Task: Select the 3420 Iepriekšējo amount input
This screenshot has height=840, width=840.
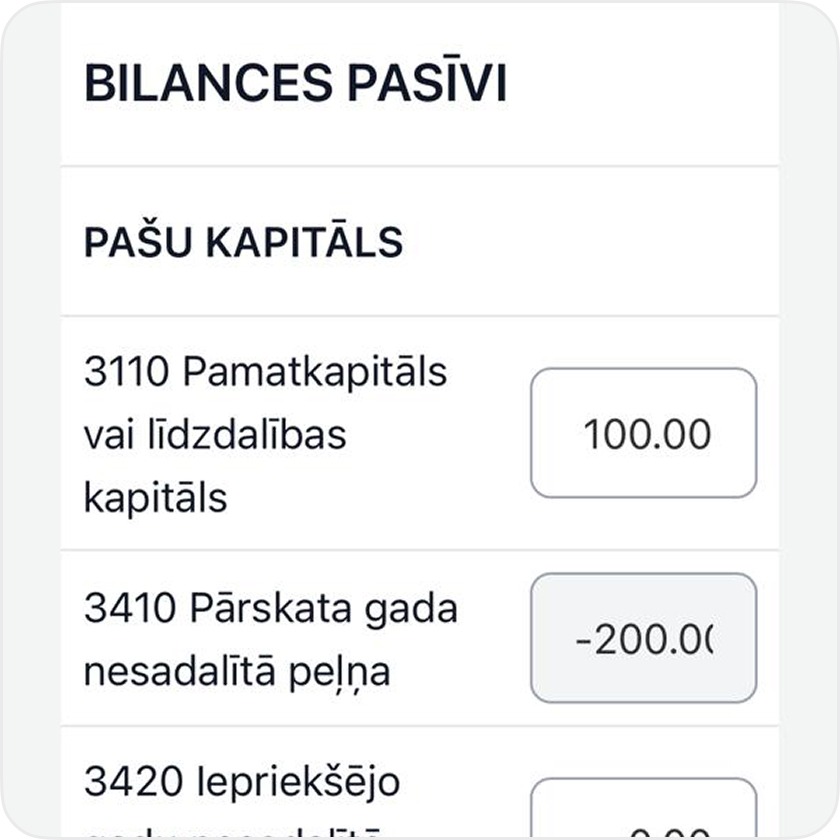Action: pyautogui.click(x=643, y=812)
